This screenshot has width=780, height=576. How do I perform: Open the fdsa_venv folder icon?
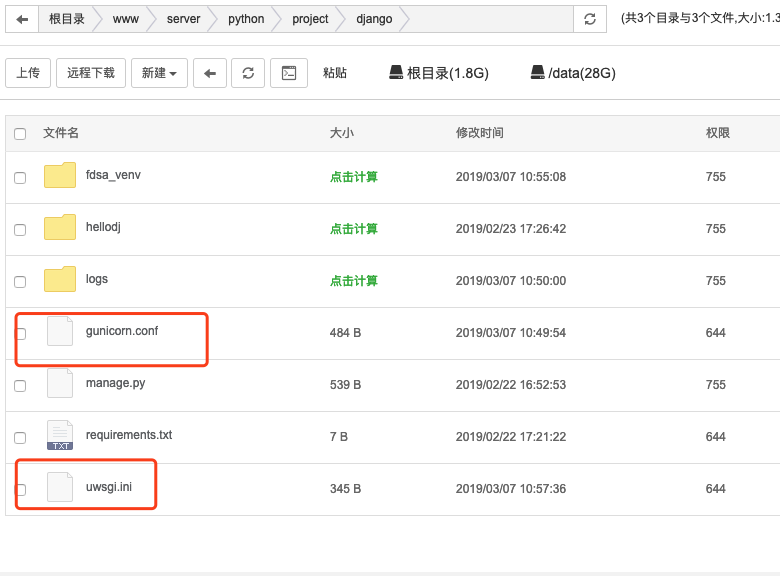pos(60,176)
